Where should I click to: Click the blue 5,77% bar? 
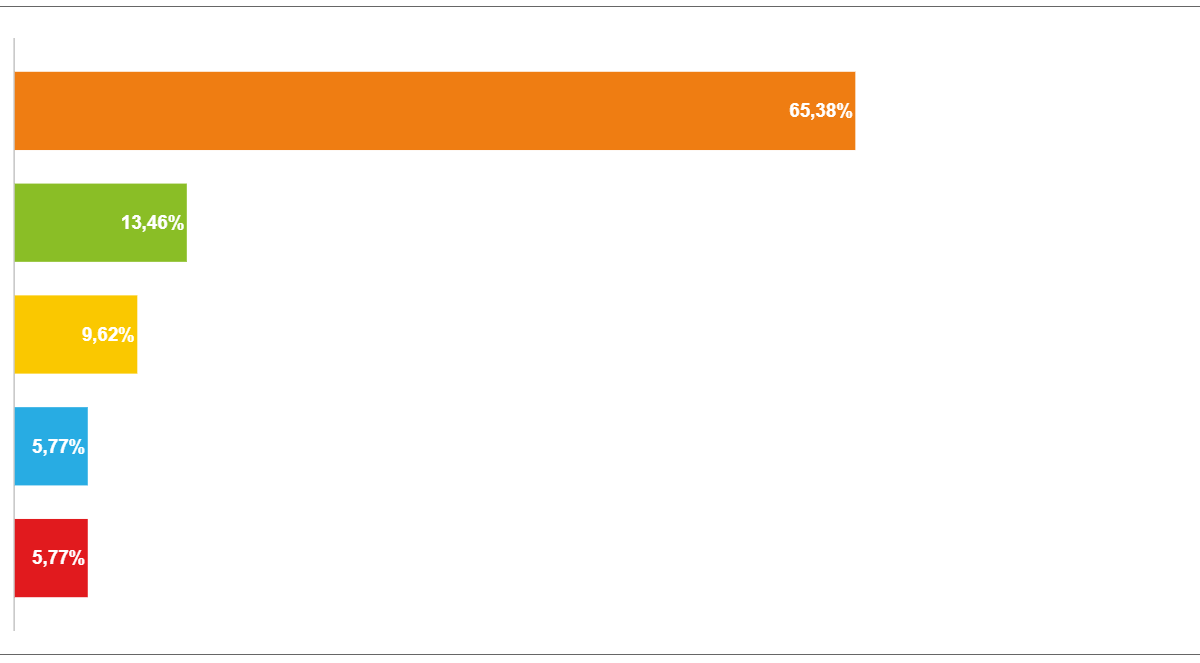coord(51,447)
